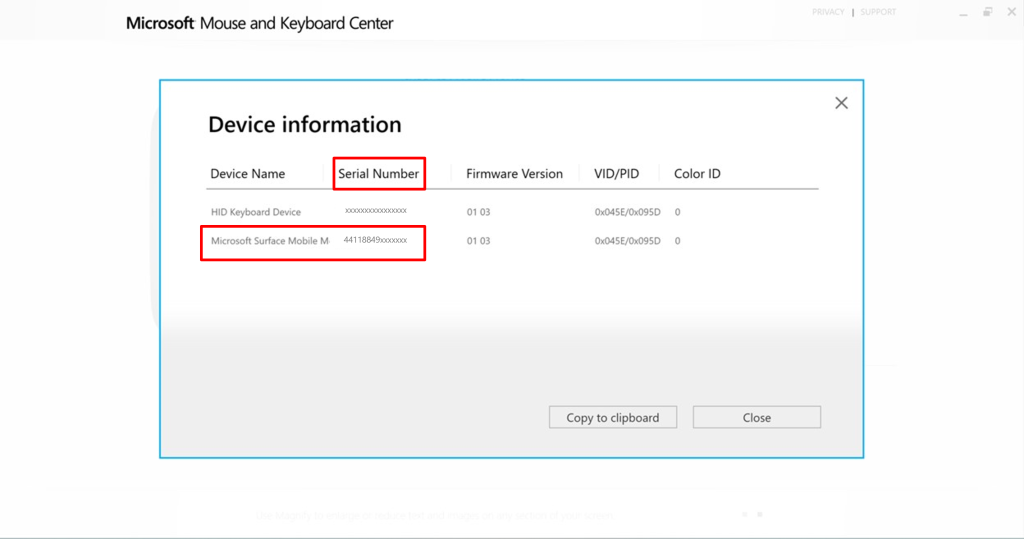Click the Copy to clipboard button
The image size is (1024, 539).
pyautogui.click(x=613, y=417)
